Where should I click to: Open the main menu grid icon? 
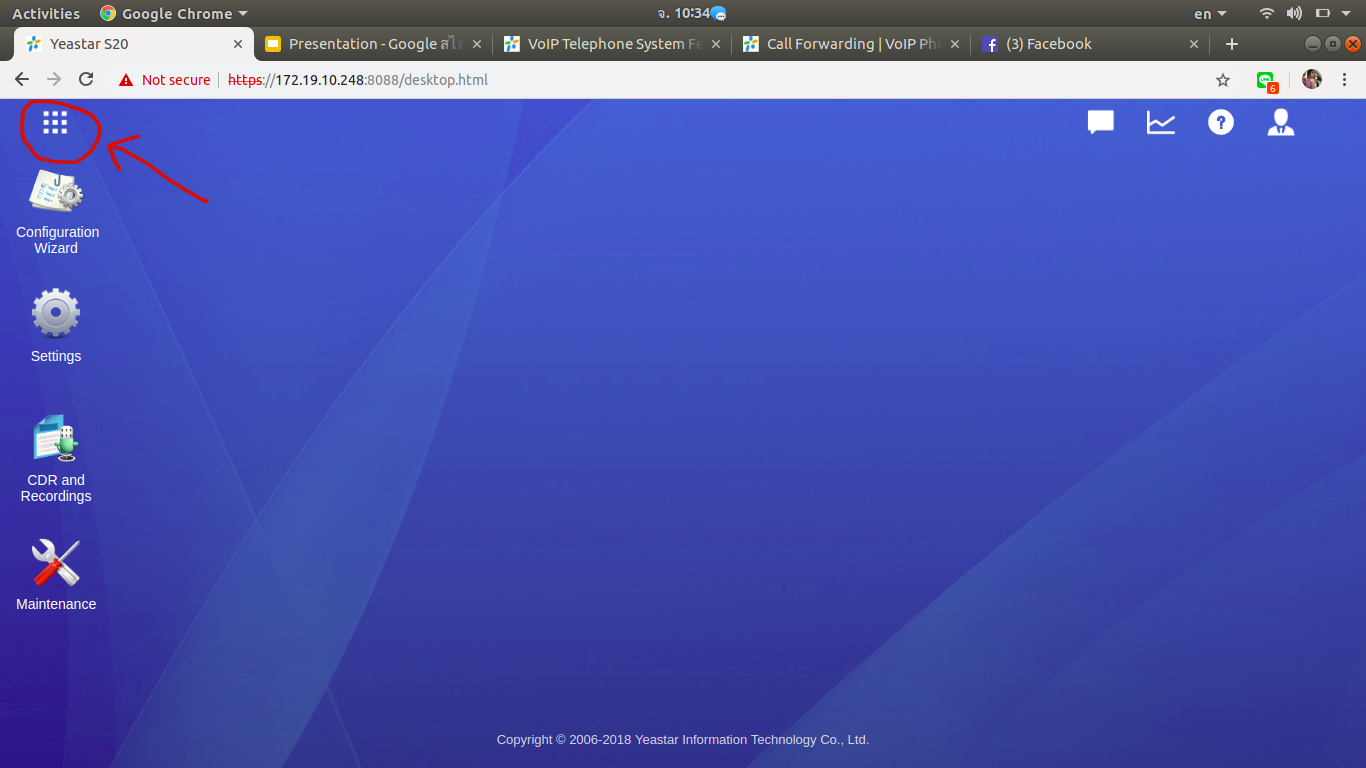click(x=55, y=122)
